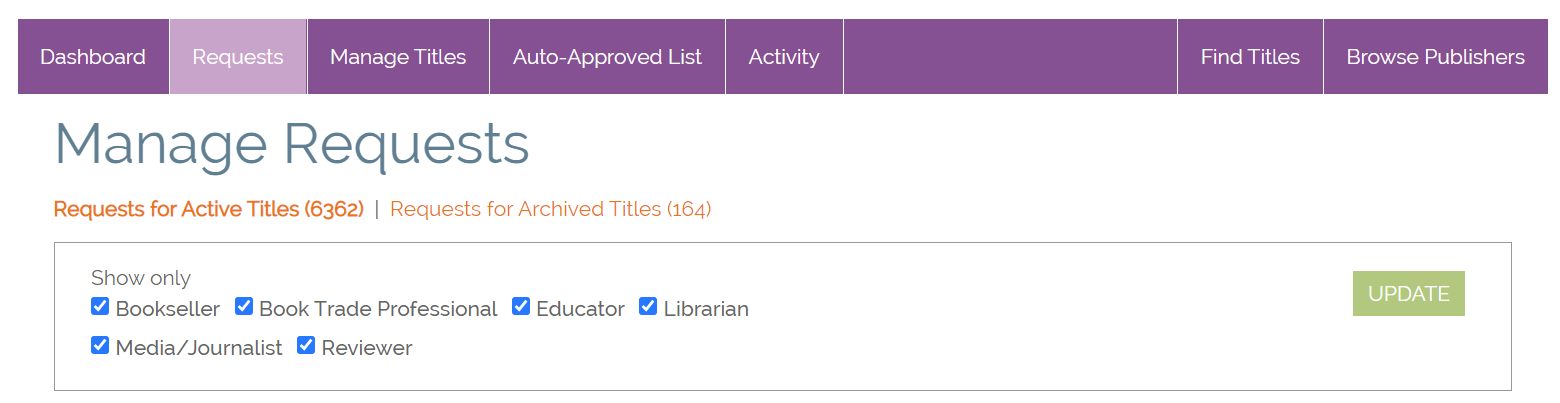Switch to the Activity tab
1560x403 pixels.
(x=784, y=57)
